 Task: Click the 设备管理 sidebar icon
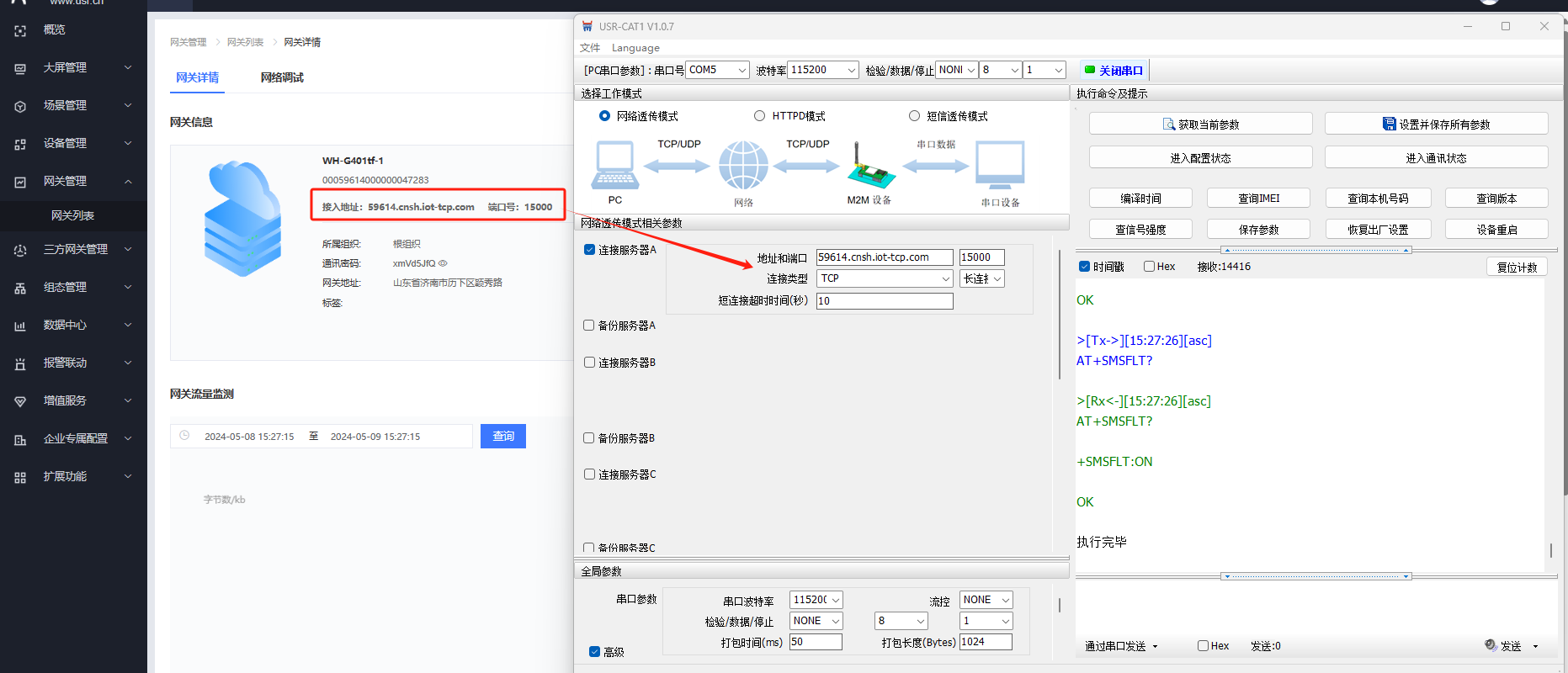coord(20,144)
